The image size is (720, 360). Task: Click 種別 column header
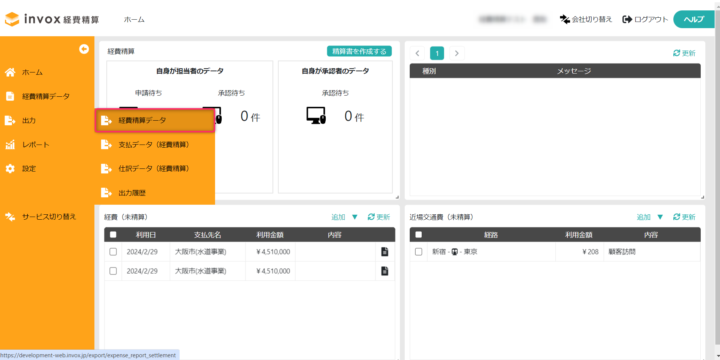(x=429, y=71)
